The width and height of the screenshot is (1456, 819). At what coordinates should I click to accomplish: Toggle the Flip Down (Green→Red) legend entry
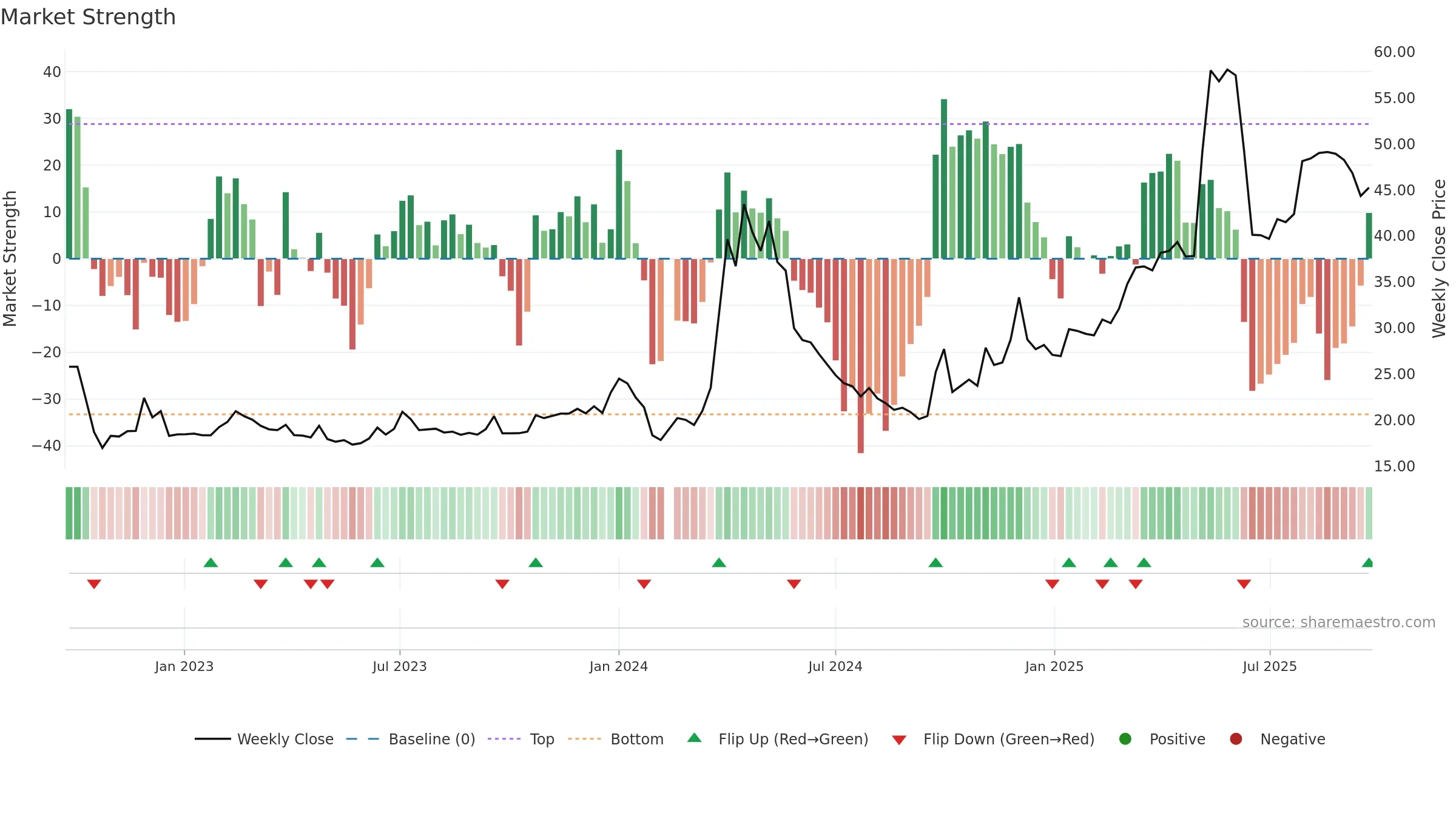(x=993, y=739)
